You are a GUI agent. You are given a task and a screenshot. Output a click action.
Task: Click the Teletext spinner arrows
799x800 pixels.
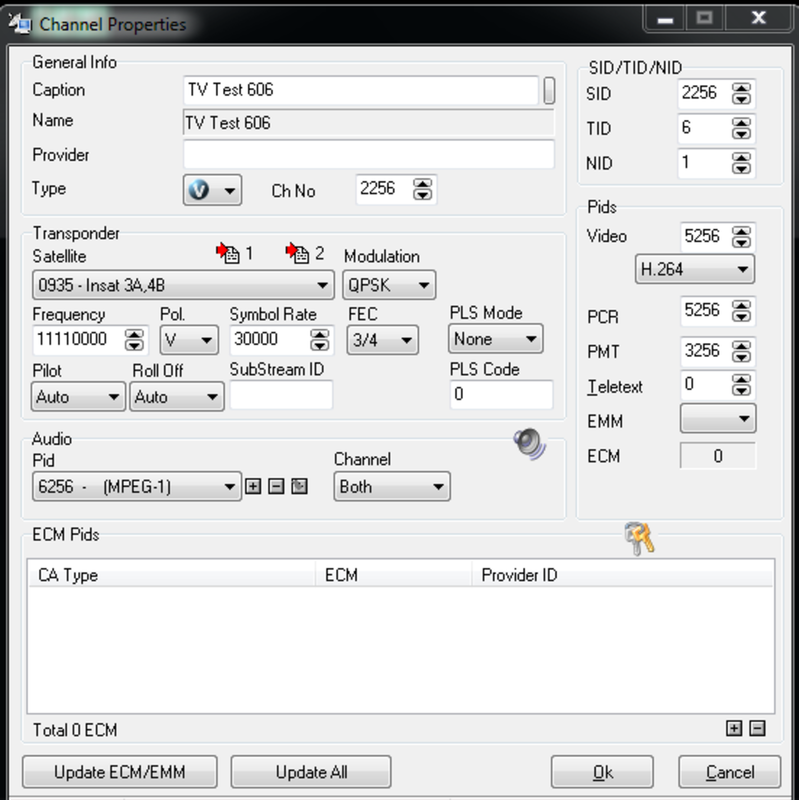click(741, 385)
